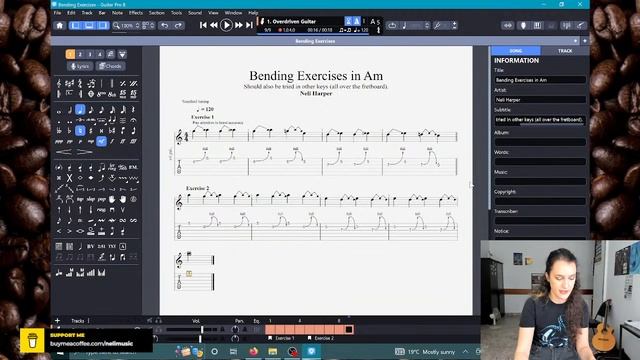Open the File menu
The width and height of the screenshot is (640, 360).
[x=58, y=13]
